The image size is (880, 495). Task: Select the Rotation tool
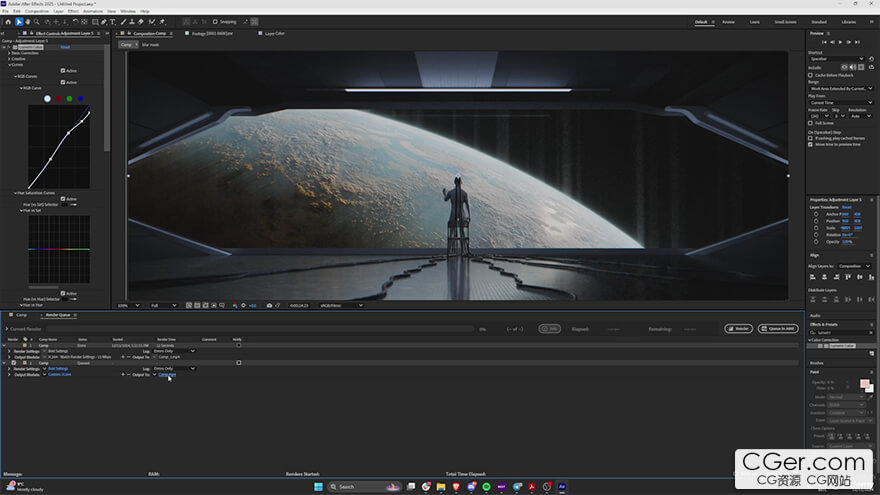tap(75, 22)
